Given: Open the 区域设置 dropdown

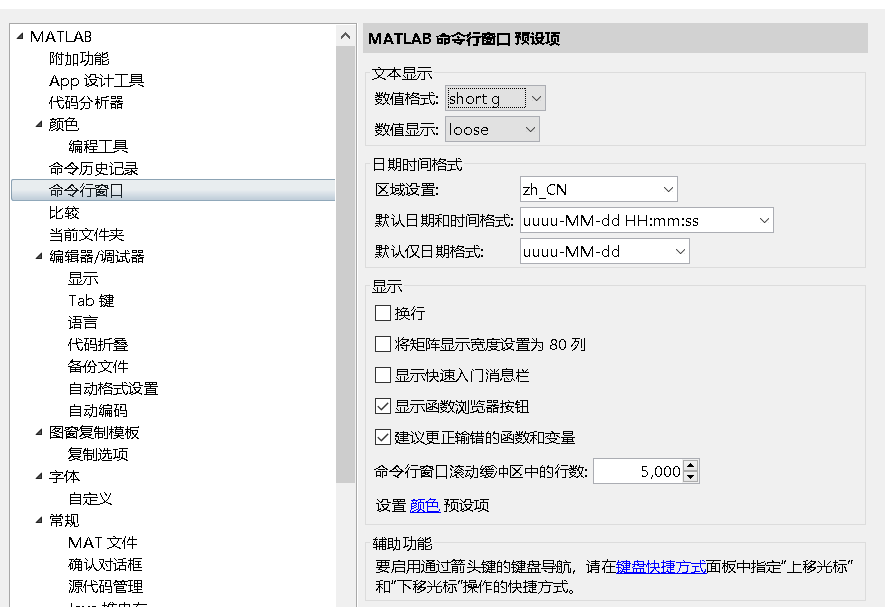Looking at the screenshot, I should coord(669,188).
